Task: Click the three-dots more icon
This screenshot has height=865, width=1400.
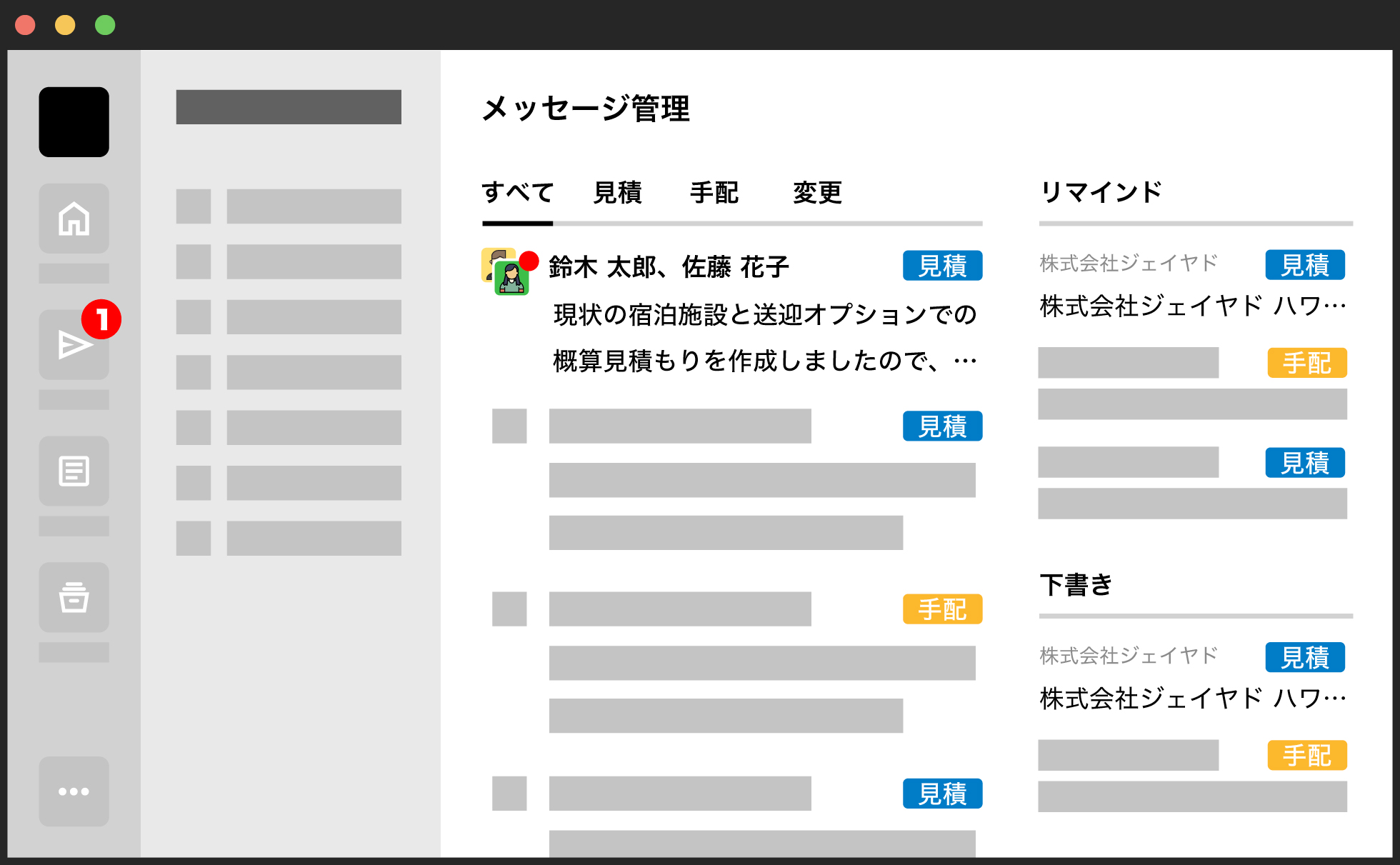Action: [74, 791]
